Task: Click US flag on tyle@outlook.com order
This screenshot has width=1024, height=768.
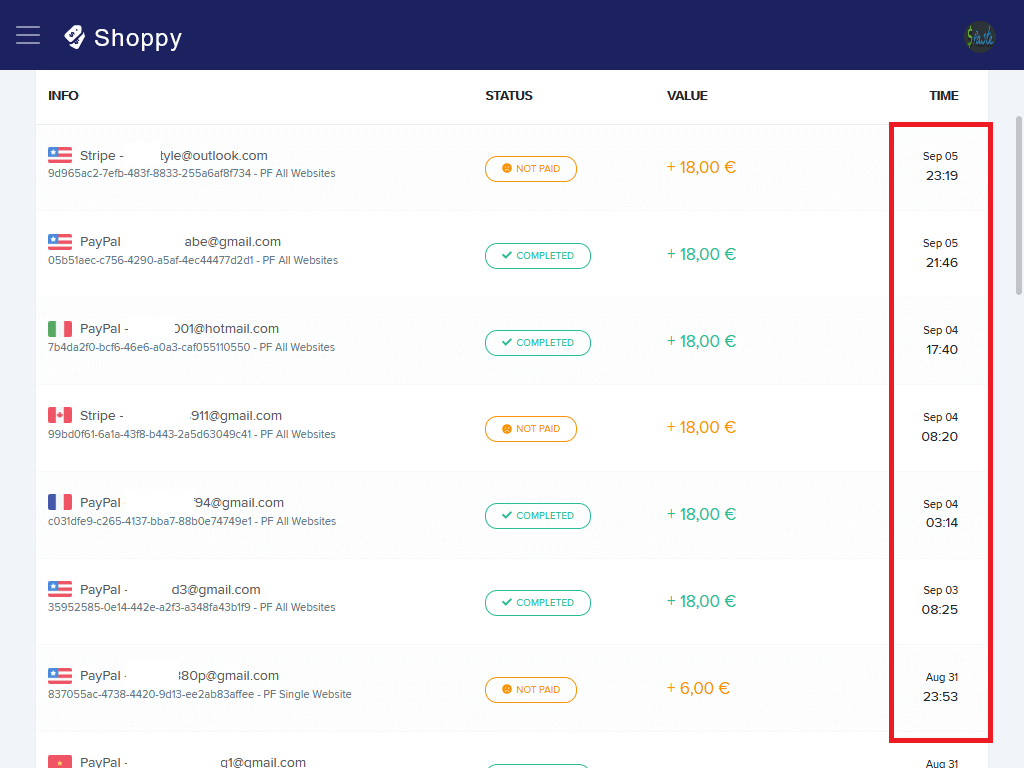Action: 60,155
